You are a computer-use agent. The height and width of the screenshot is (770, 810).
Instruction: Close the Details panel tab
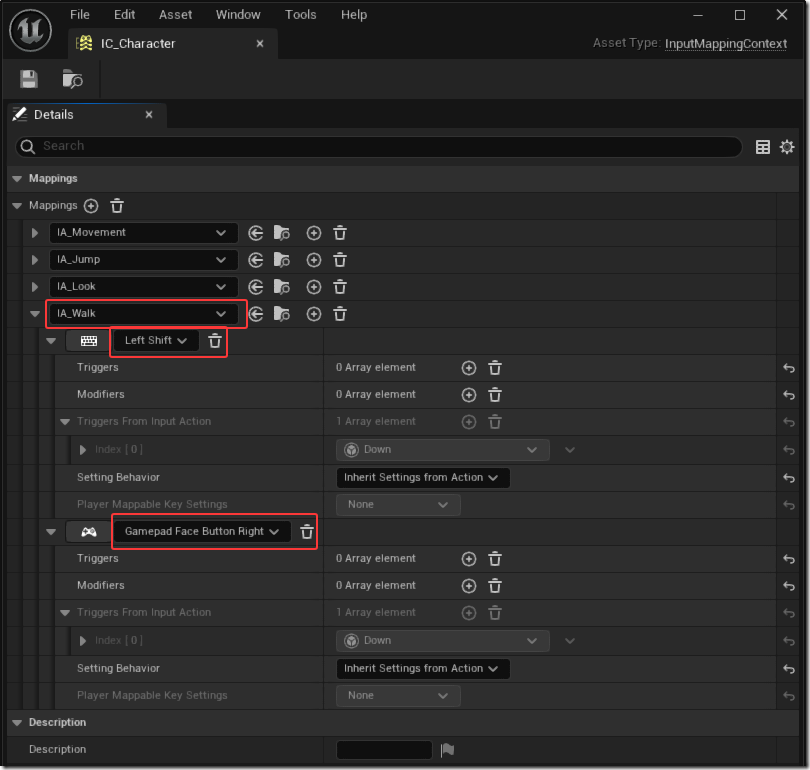pyautogui.click(x=149, y=115)
